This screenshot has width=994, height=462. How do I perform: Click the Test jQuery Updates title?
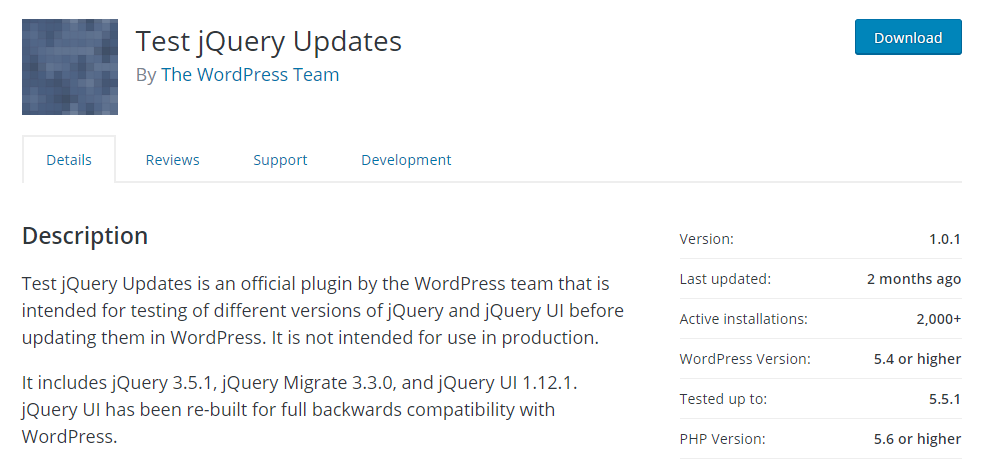[x=269, y=41]
